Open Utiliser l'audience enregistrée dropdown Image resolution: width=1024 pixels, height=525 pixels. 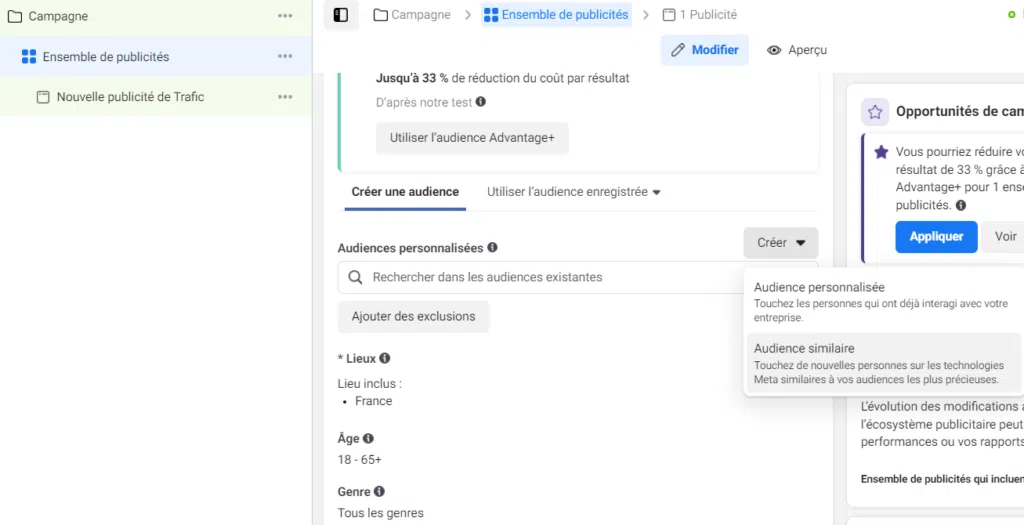click(573, 192)
